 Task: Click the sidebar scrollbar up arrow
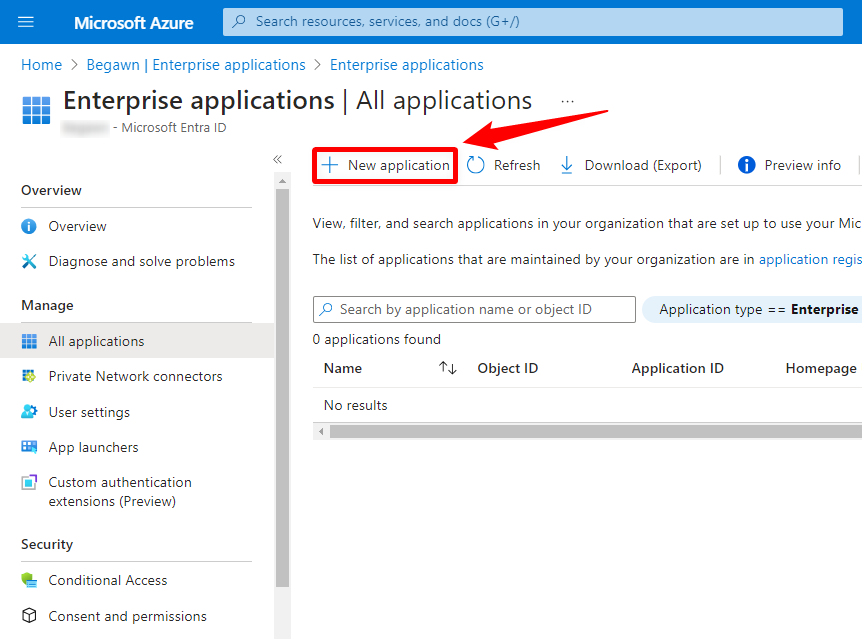[283, 181]
